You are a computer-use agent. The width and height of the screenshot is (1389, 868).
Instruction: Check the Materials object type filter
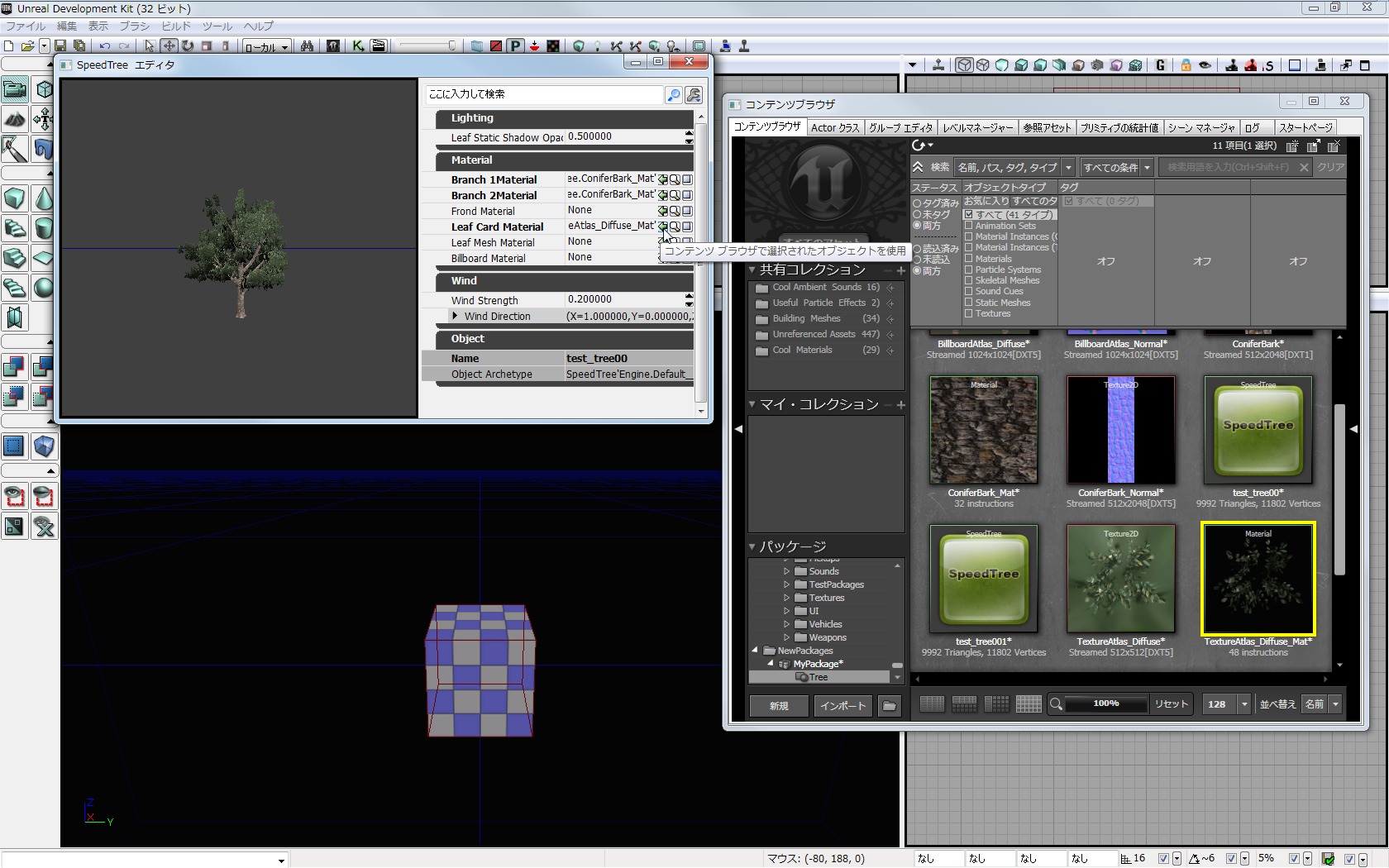(968, 259)
